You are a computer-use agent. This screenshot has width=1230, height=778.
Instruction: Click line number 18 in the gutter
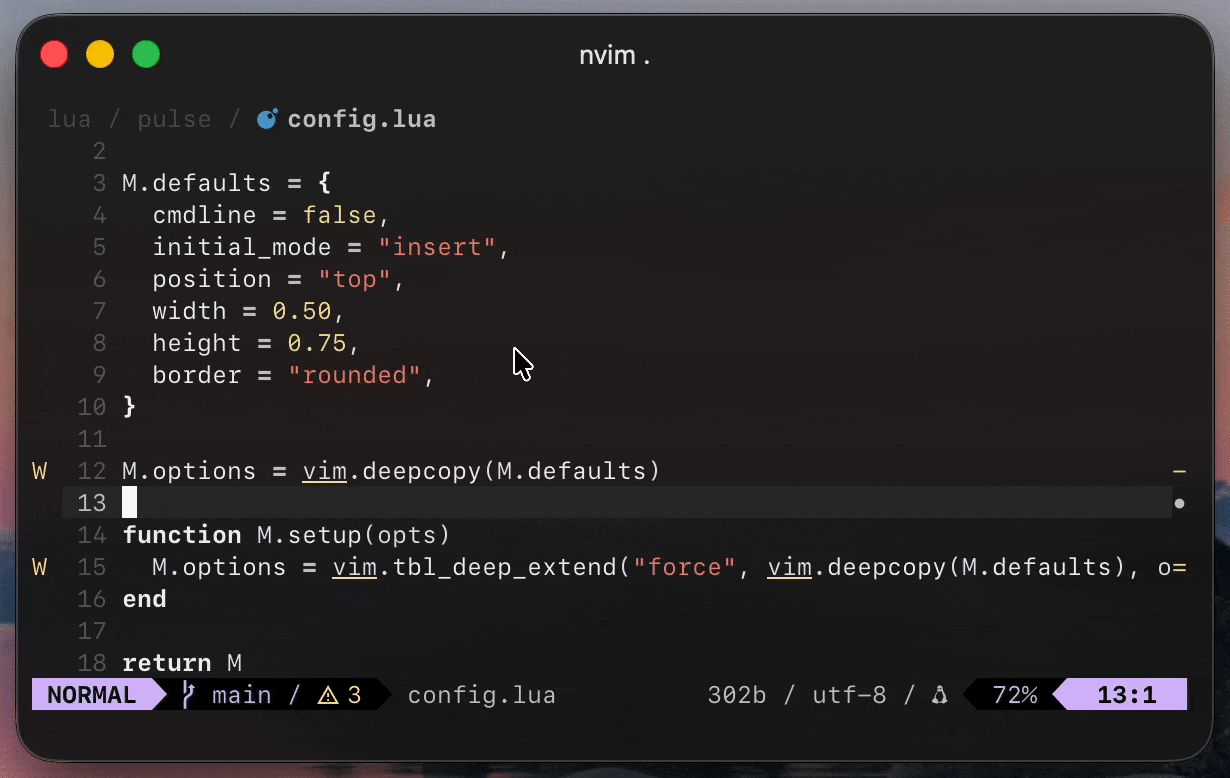[x=92, y=663]
